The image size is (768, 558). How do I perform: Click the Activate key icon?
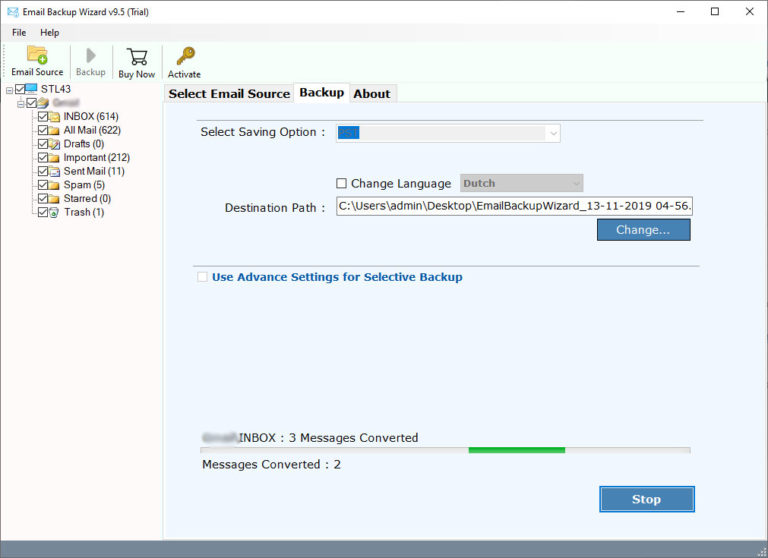click(x=185, y=56)
